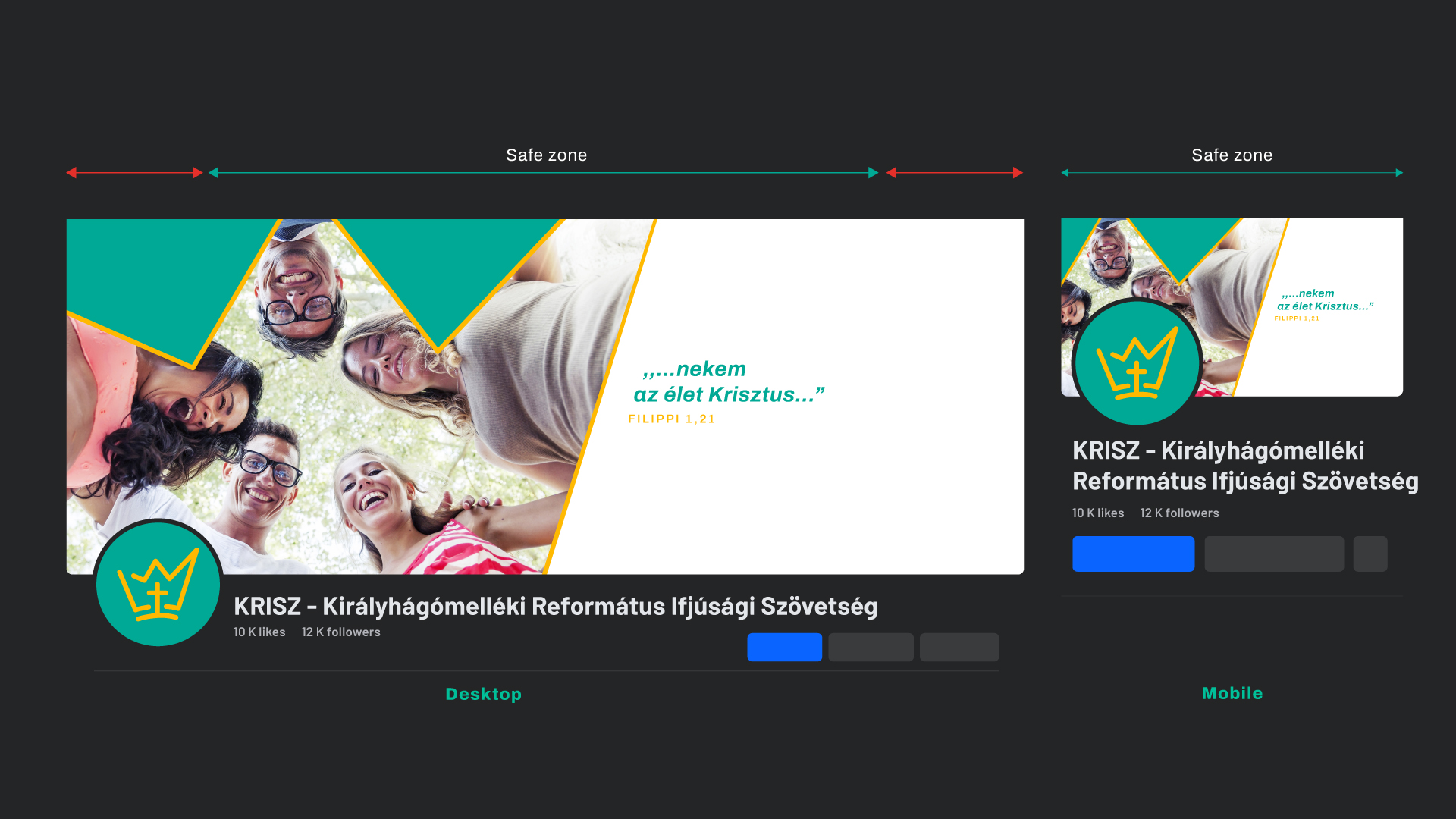Image resolution: width=1456 pixels, height=819 pixels.
Task: Click the wide gray button in Mobile mockup
Action: coord(1274,554)
